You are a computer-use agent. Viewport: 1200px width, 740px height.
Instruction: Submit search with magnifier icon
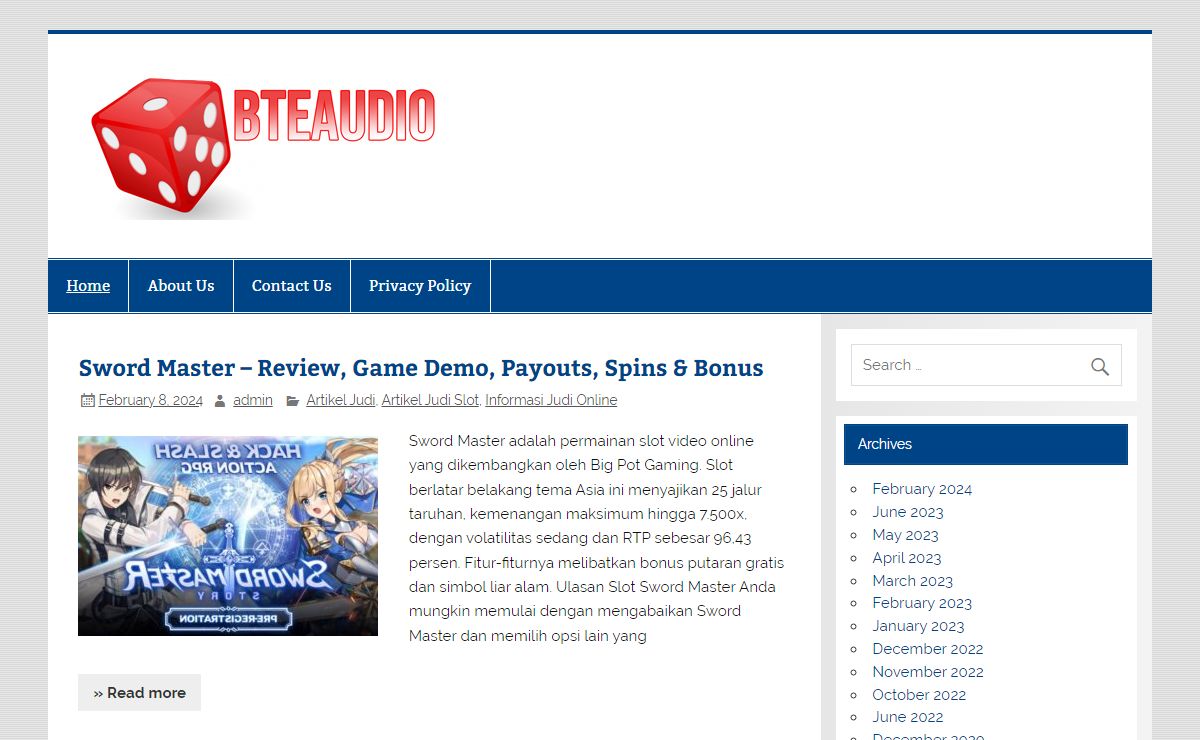(x=1100, y=366)
